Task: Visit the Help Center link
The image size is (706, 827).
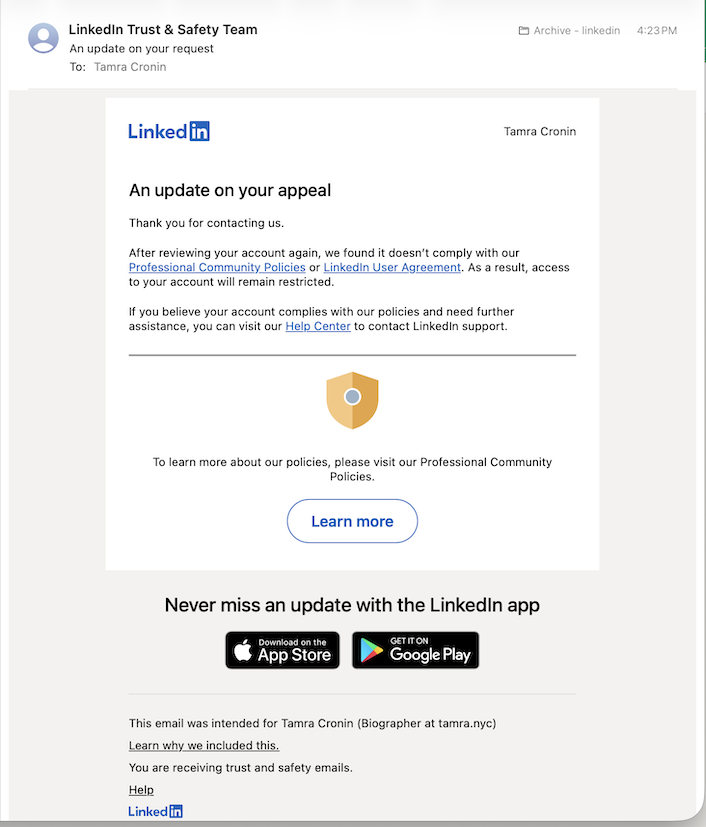Action: (318, 326)
